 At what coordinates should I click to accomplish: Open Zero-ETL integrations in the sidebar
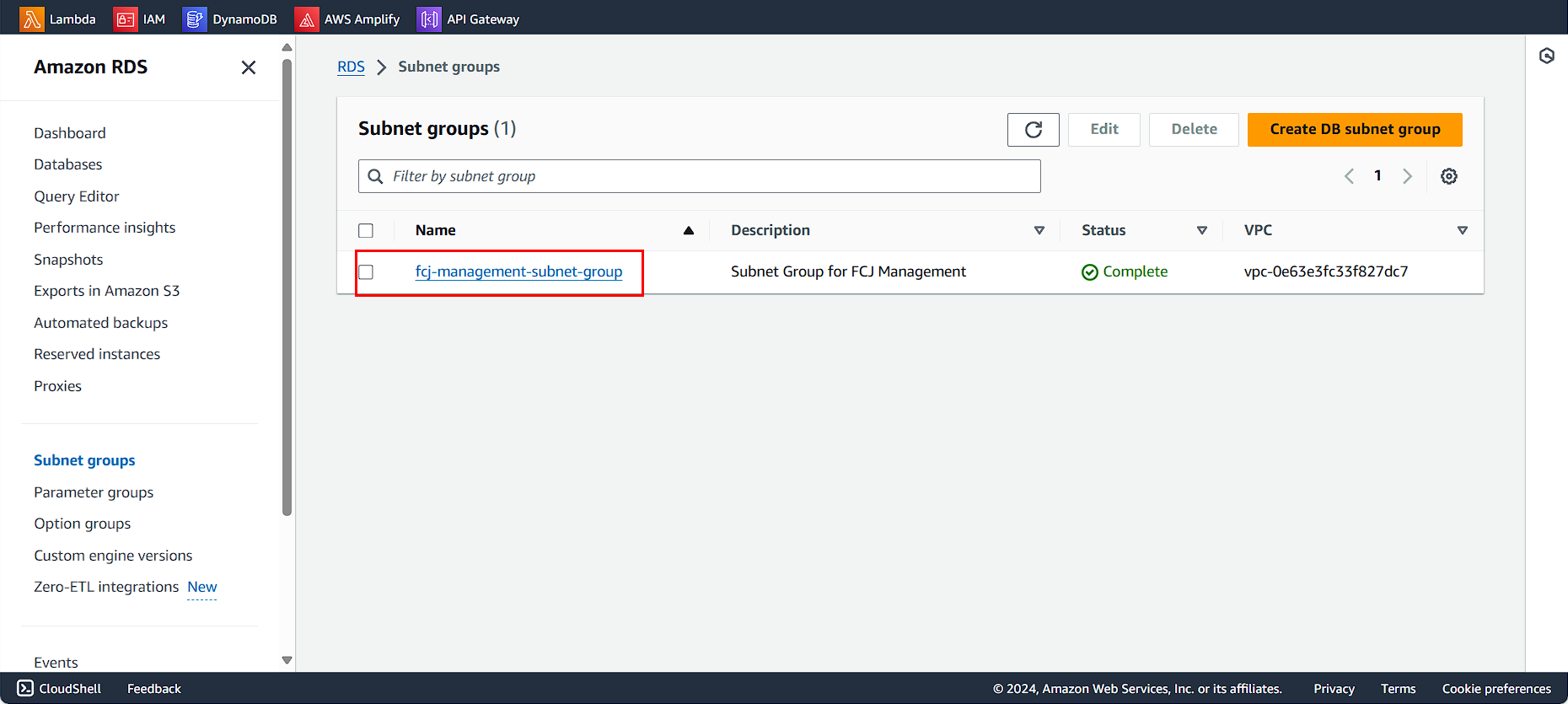click(x=106, y=587)
